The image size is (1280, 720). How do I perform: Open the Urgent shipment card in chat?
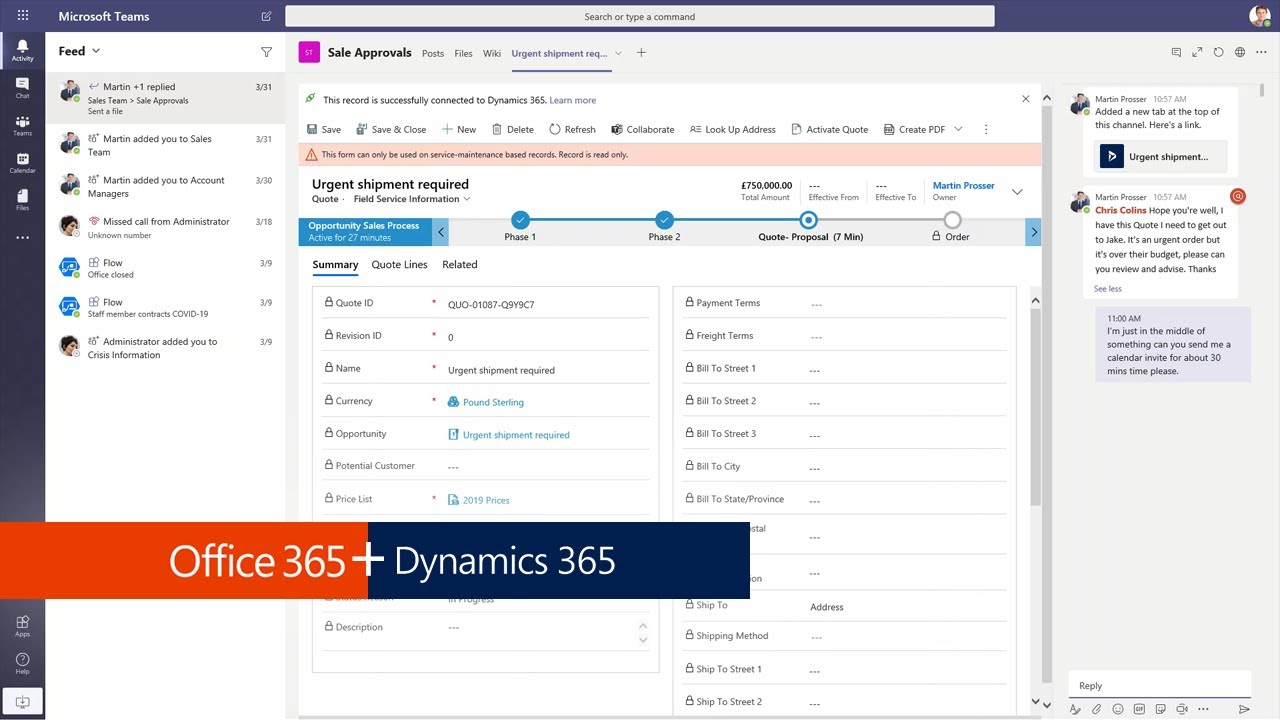pos(1160,156)
